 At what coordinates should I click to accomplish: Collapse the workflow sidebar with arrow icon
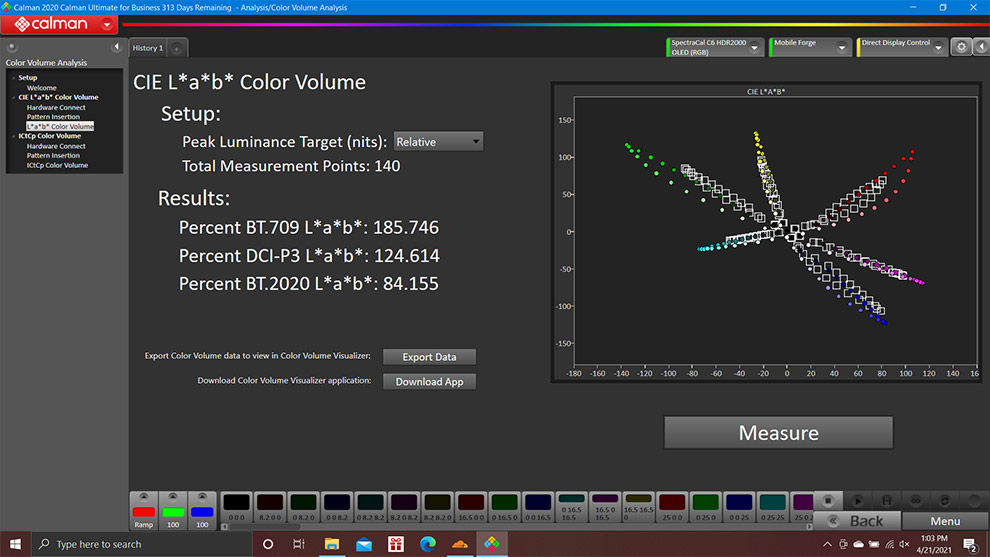pyautogui.click(x=116, y=47)
